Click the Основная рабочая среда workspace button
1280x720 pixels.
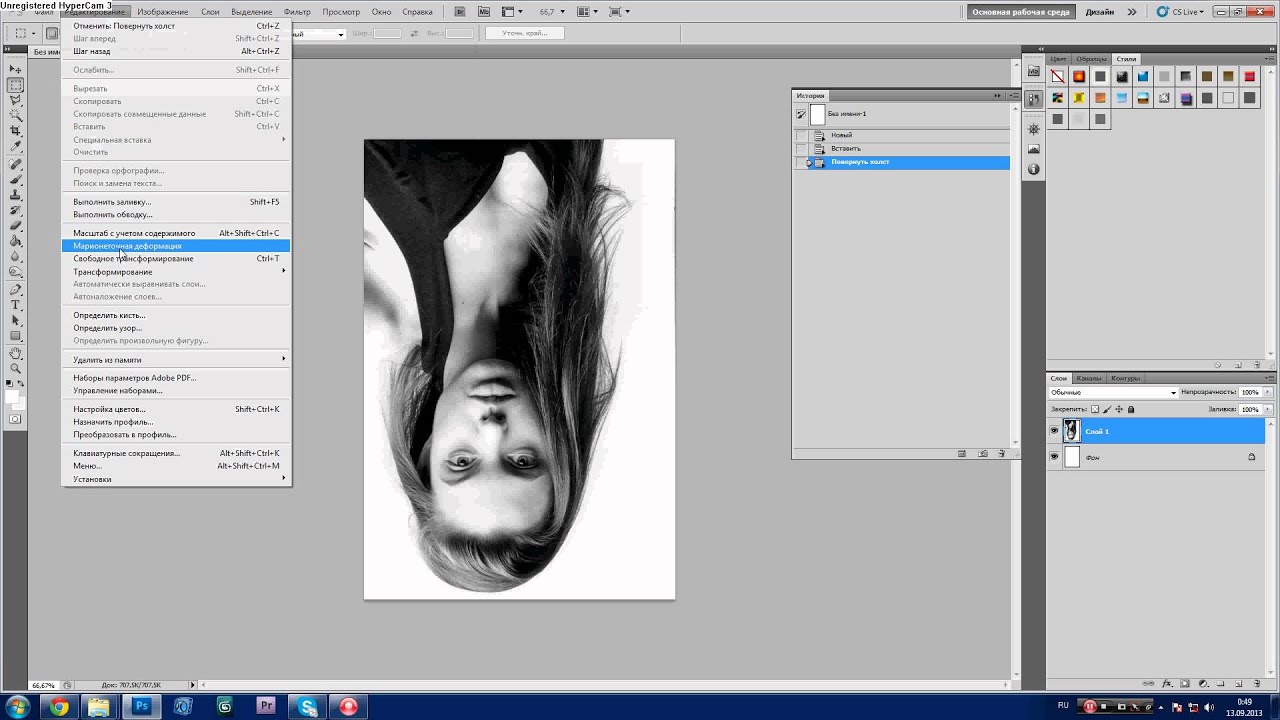tap(1022, 12)
